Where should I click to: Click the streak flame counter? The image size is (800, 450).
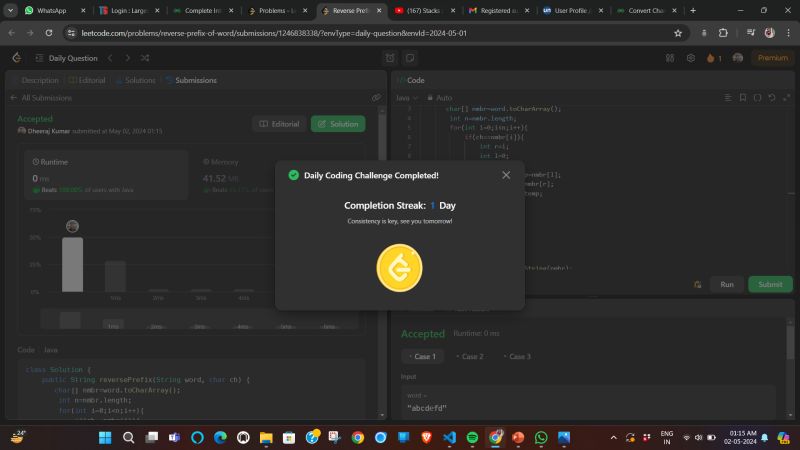tap(714, 58)
